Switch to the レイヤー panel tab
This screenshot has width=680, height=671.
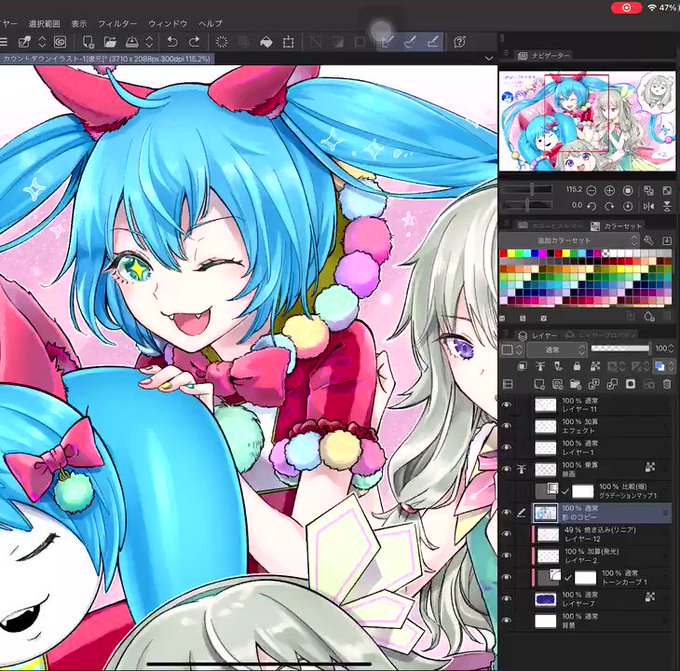[x=538, y=335]
